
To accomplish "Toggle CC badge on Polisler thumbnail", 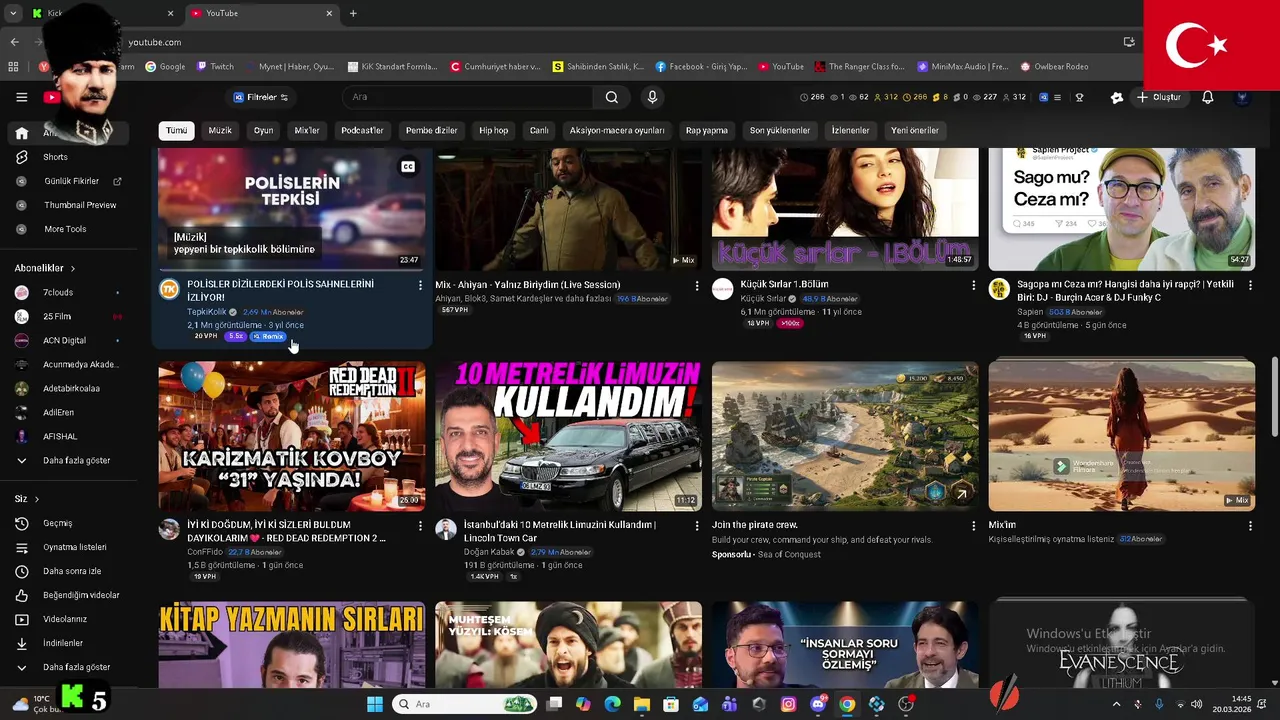I will pos(408,167).
